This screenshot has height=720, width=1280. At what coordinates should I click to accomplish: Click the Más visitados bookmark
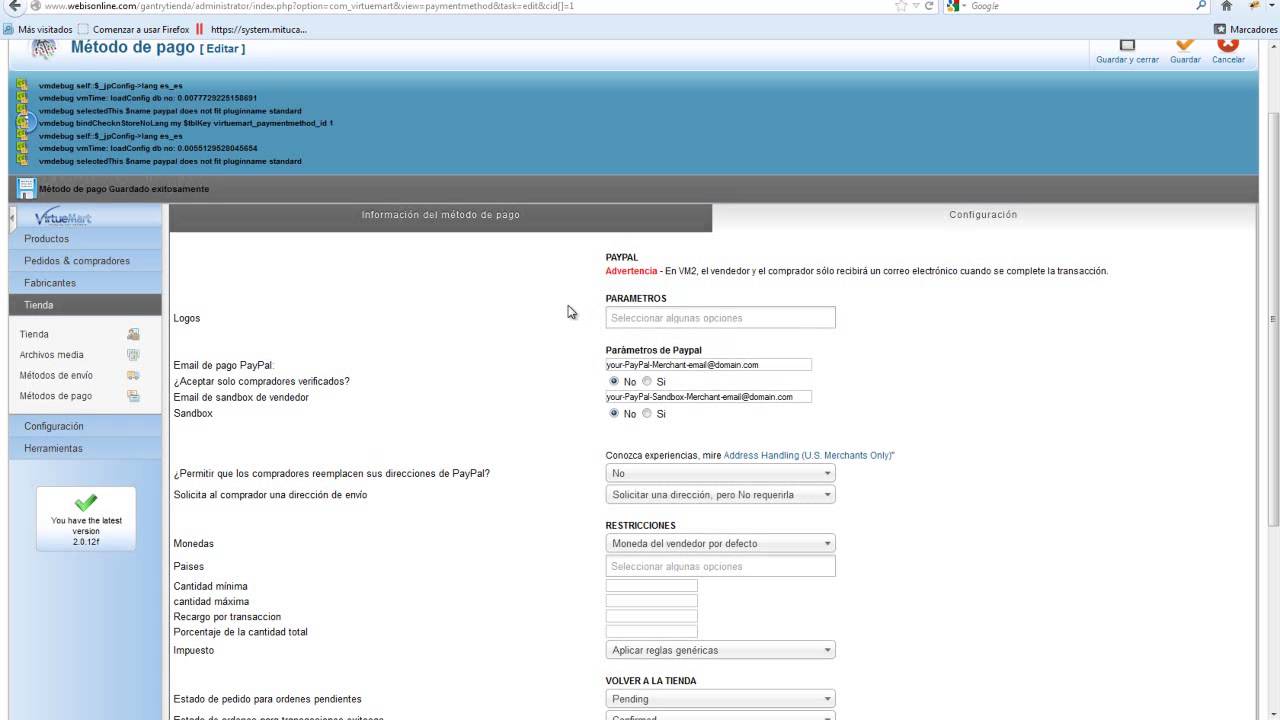[38, 29]
